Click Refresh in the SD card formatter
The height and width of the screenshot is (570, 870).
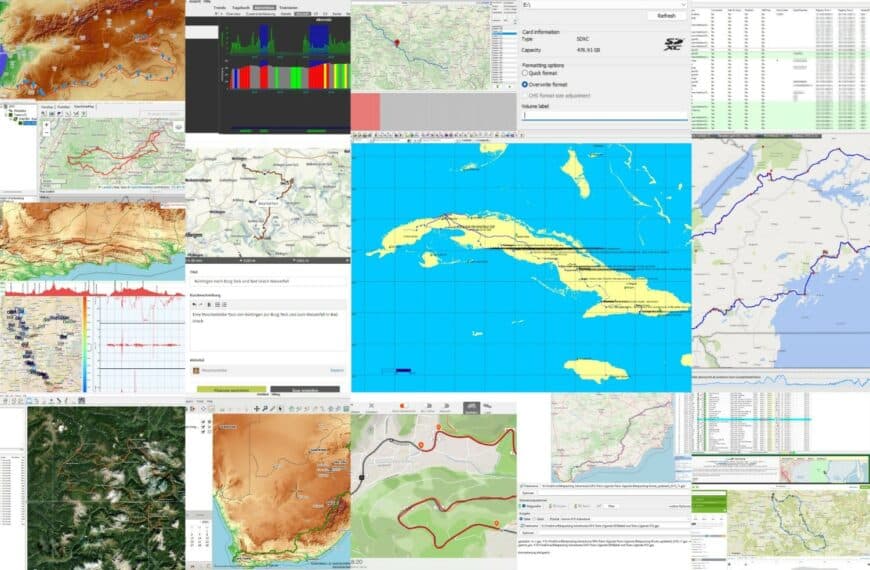tap(666, 16)
